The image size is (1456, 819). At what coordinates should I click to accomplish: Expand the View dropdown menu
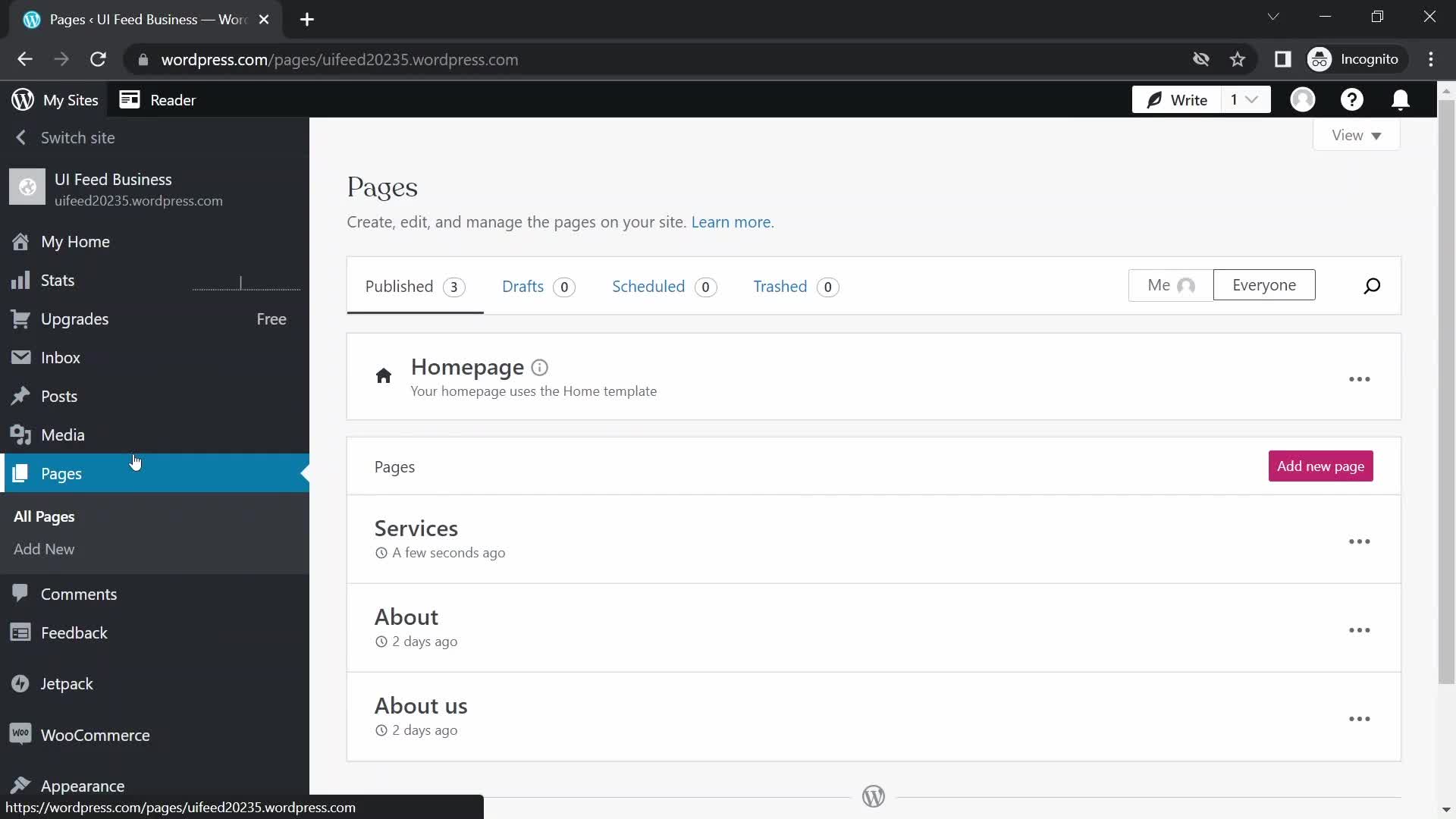1356,135
